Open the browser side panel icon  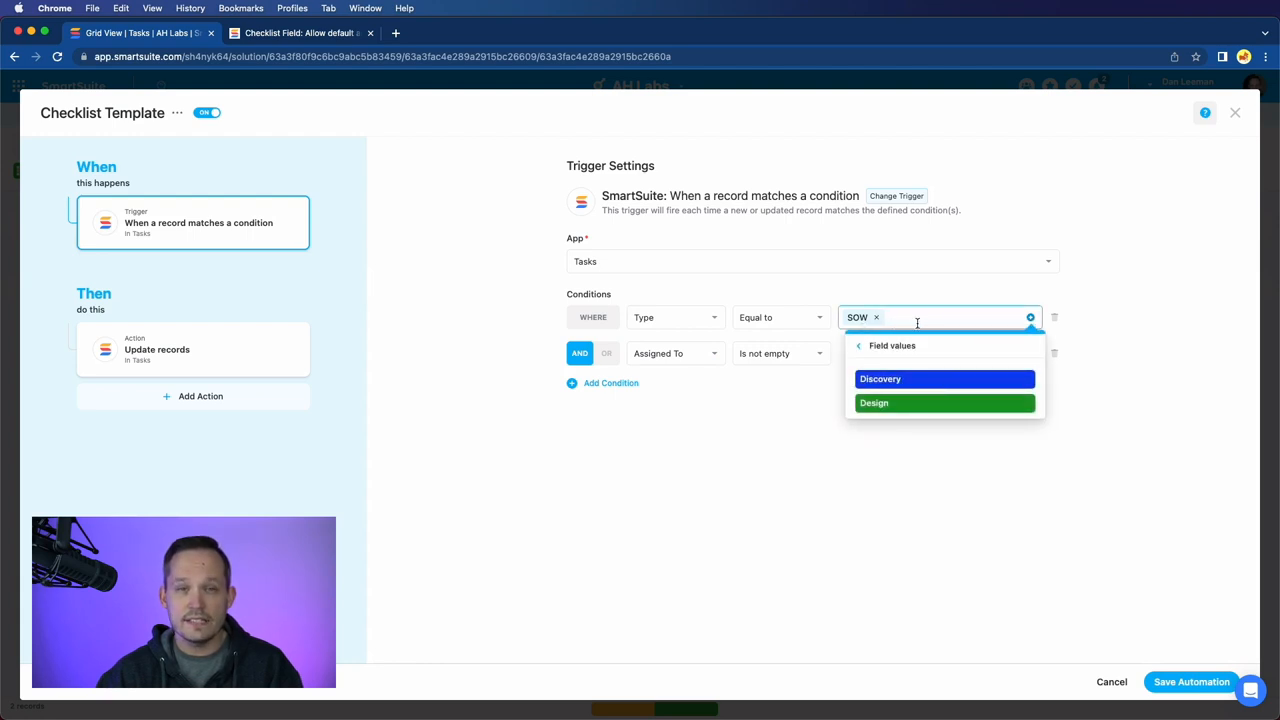pyautogui.click(x=1222, y=57)
